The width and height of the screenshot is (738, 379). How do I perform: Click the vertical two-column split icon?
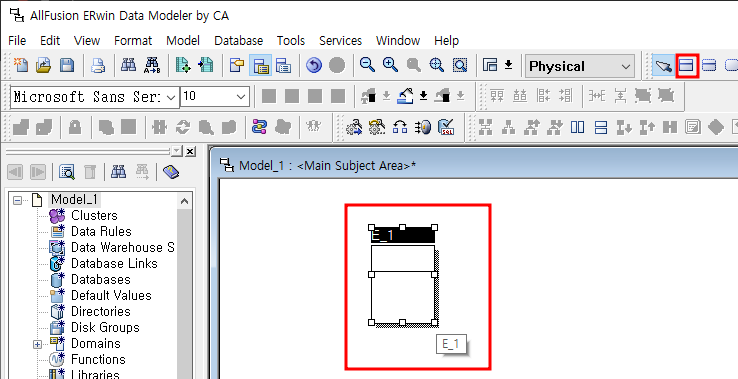pyautogui.click(x=577, y=127)
